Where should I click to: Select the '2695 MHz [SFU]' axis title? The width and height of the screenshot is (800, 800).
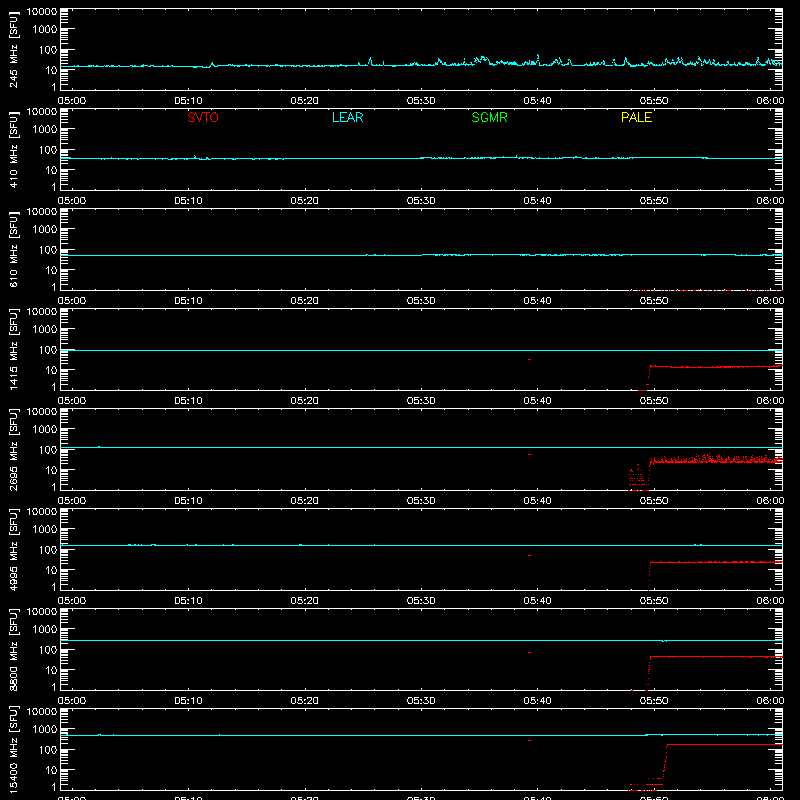click(x=14, y=449)
